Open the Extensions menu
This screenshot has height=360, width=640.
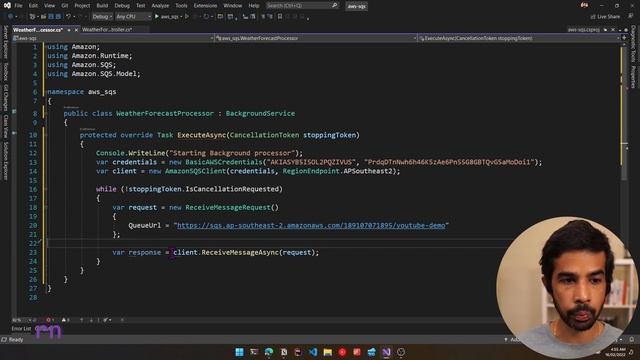[x=205, y=6]
